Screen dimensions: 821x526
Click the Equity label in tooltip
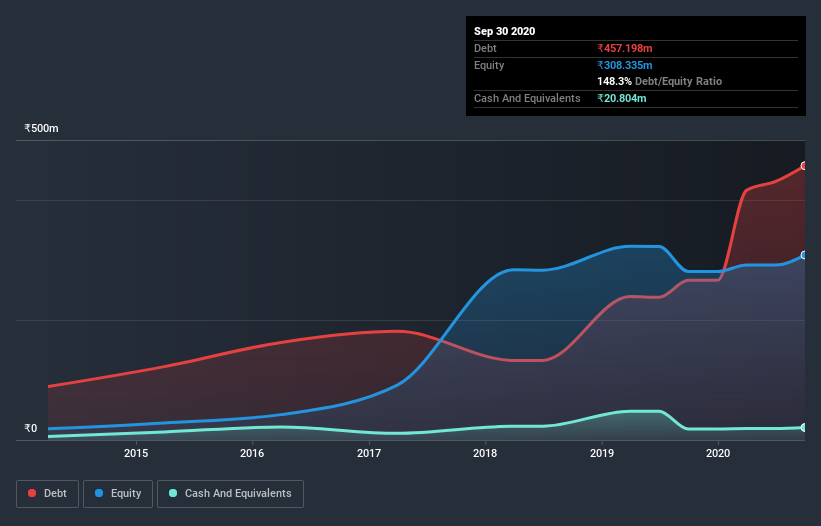click(489, 65)
